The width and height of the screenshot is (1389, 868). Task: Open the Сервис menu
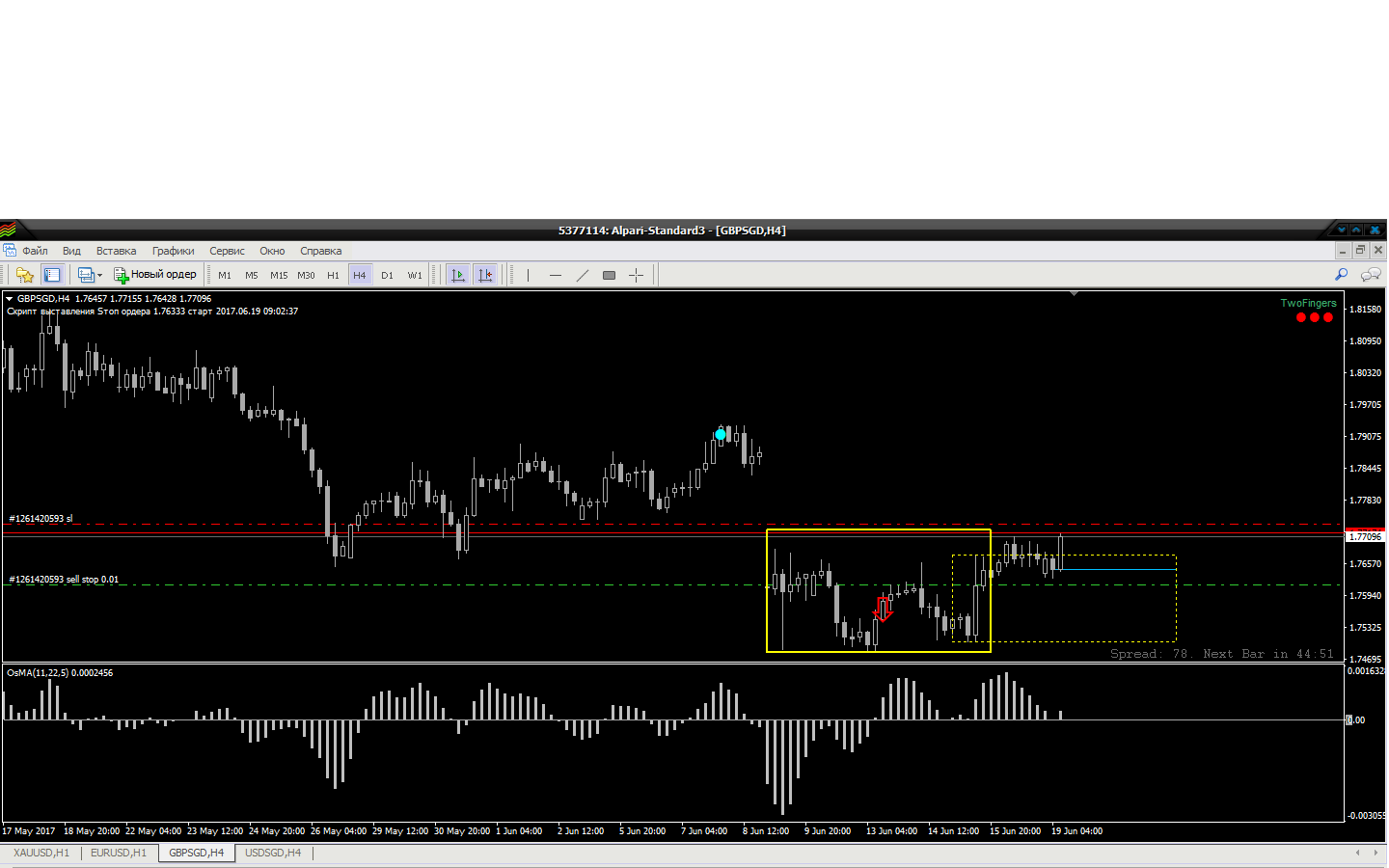tap(228, 251)
